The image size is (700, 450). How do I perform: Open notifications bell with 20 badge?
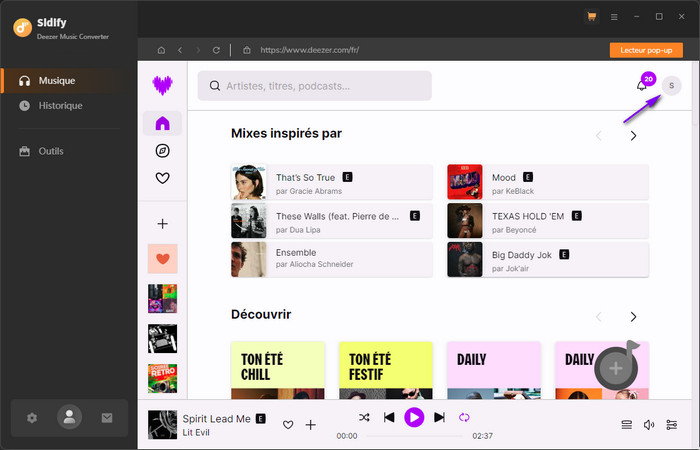coord(642,86)
